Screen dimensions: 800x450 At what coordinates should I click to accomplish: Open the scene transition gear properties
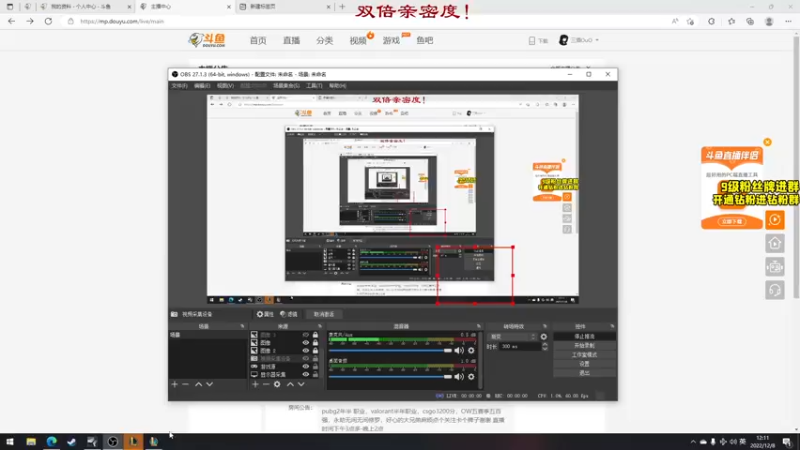(x=543, y=337)
